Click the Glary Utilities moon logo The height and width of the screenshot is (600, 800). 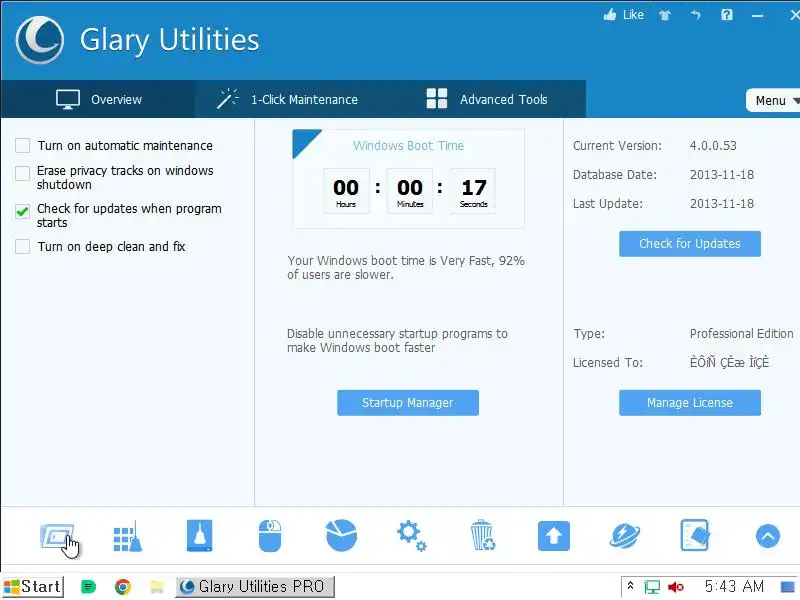(40, 40)
